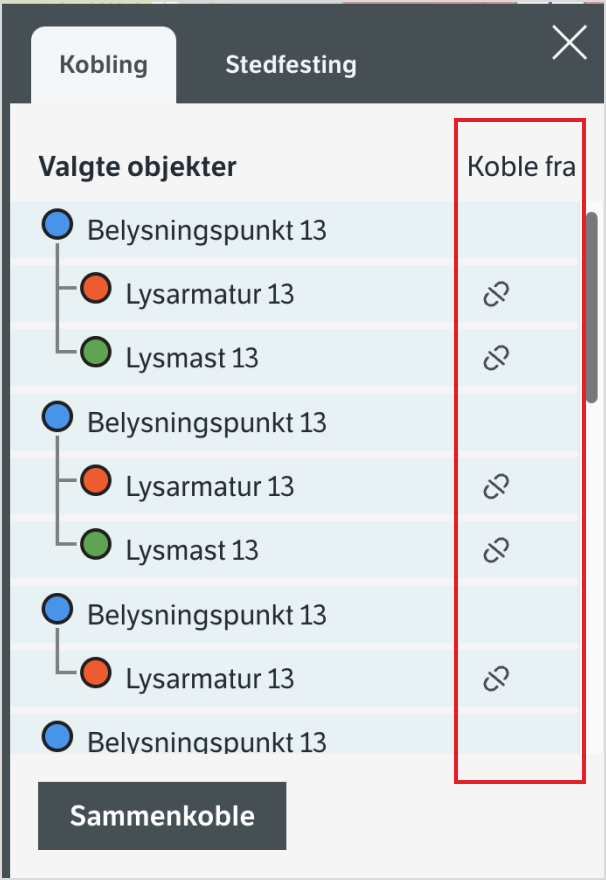Click unlink icon beside first Lysarmatur 13
Viewport: 606px width, 880px height.
tap(497, 294)
